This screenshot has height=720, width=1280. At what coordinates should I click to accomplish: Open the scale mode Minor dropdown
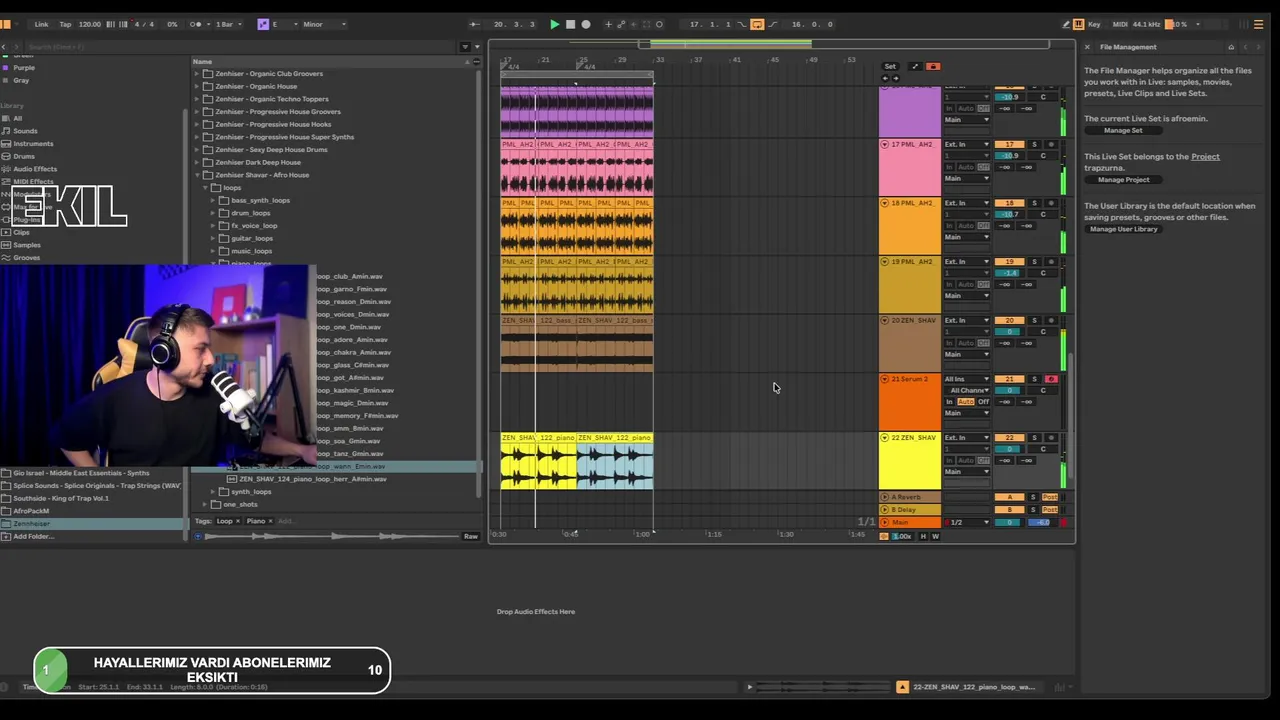coord(325,24)
